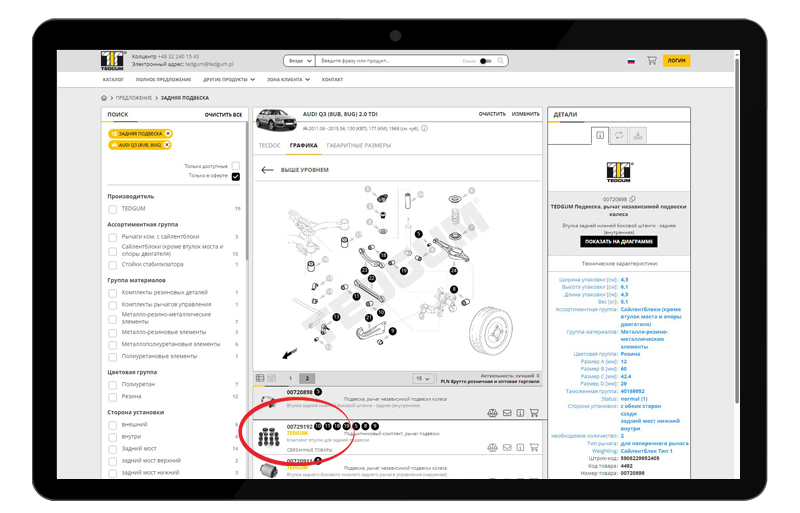Switch to ГАБАРИТНЫЕ РАЗМЕРЫ tab

click(359, 145)
